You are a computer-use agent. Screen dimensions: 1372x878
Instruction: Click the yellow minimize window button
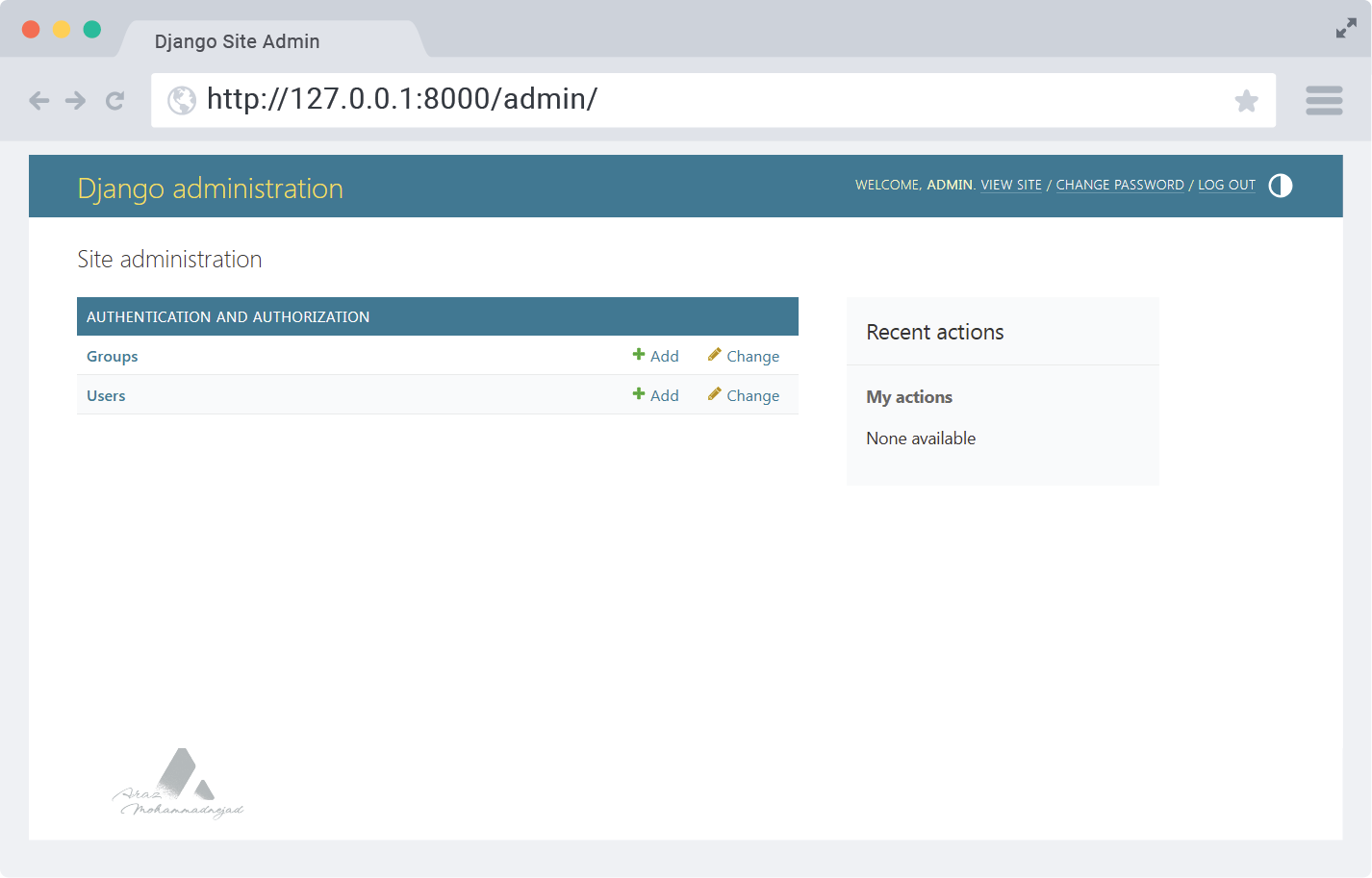pyautogui.click(x=62, y=29)
